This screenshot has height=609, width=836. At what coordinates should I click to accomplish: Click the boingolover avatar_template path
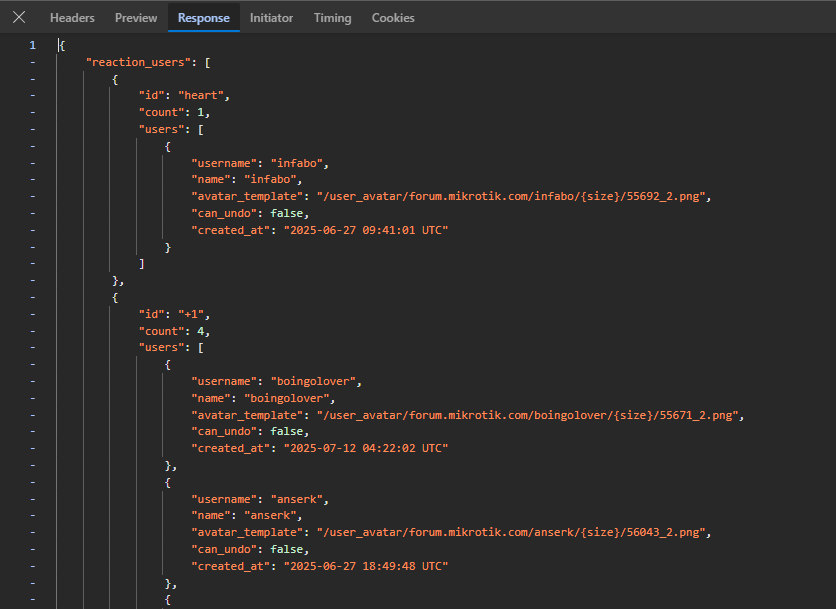click(x=527, y=415)
